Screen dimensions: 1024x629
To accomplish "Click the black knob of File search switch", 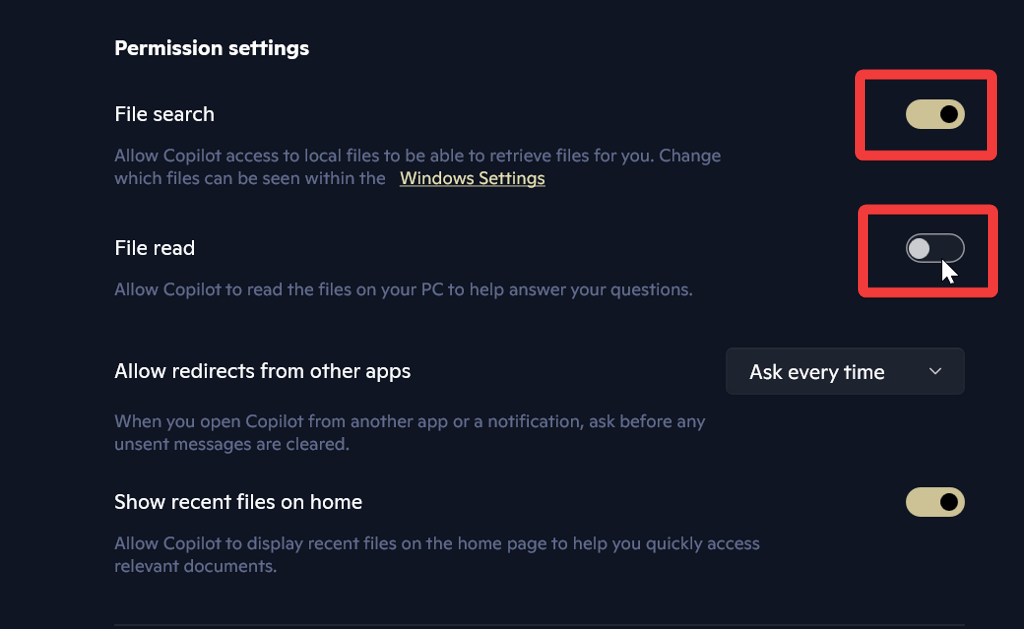I will (x=950, y=114).
